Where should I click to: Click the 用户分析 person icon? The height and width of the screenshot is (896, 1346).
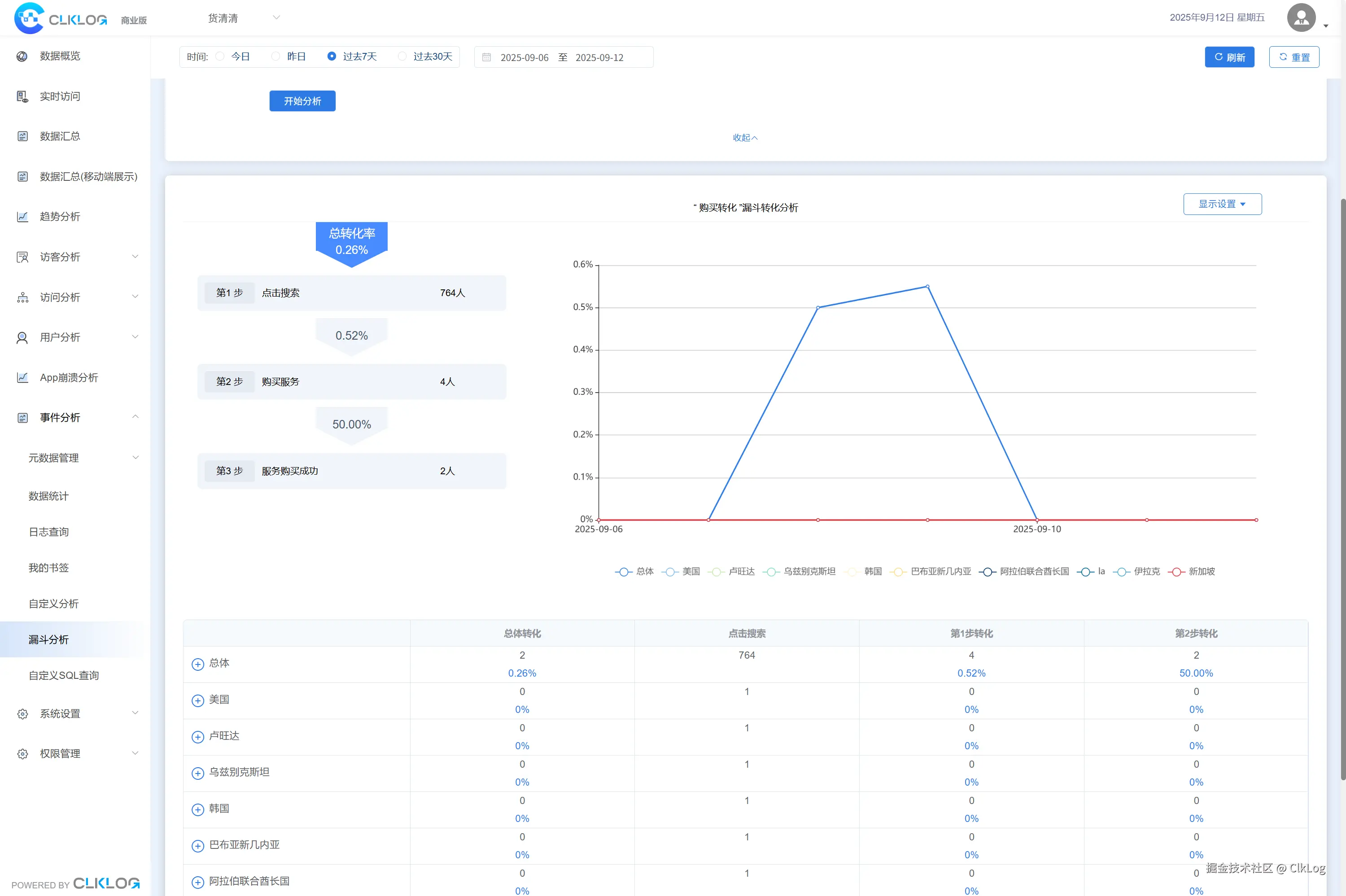pyautogui.click(x=22, y=338)
